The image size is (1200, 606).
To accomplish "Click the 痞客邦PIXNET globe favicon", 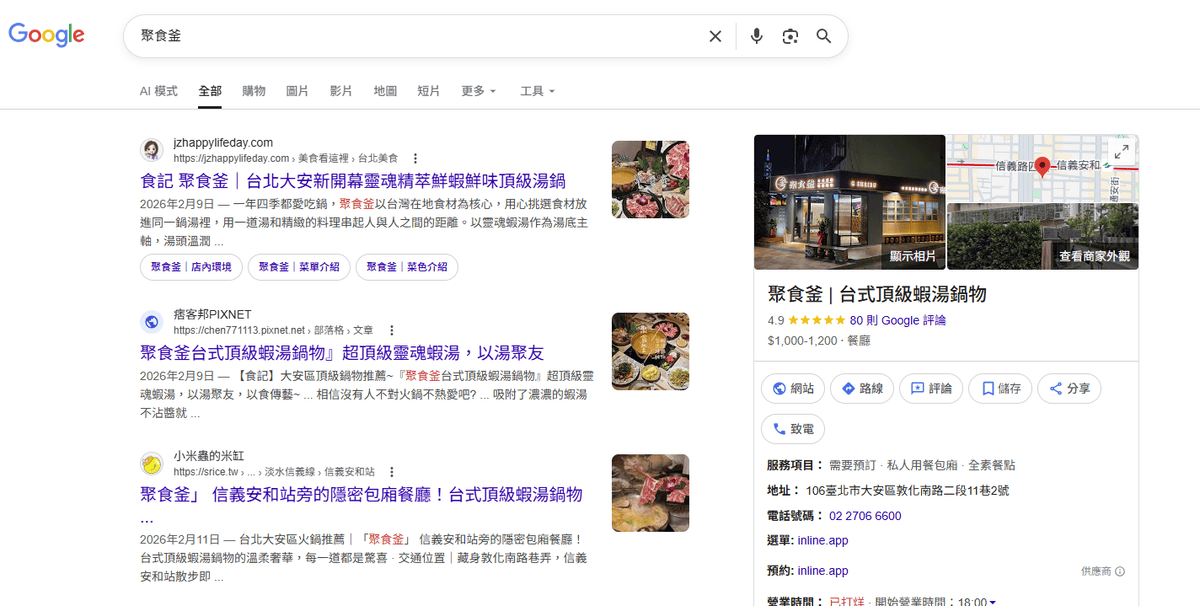I will (x=152, y=322).
